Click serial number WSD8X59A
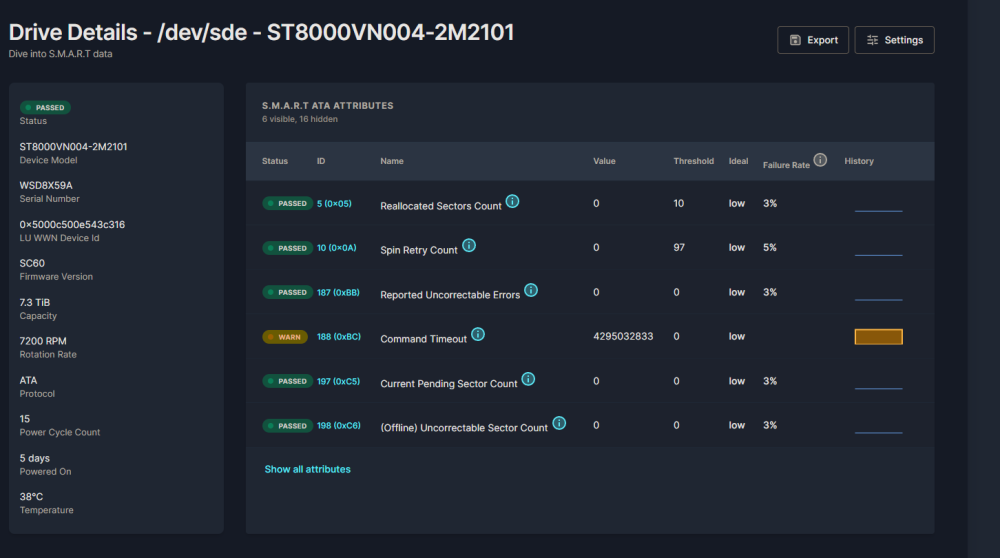The width and height of the screenshot is (1000, 558). click(x=46, y=186)
